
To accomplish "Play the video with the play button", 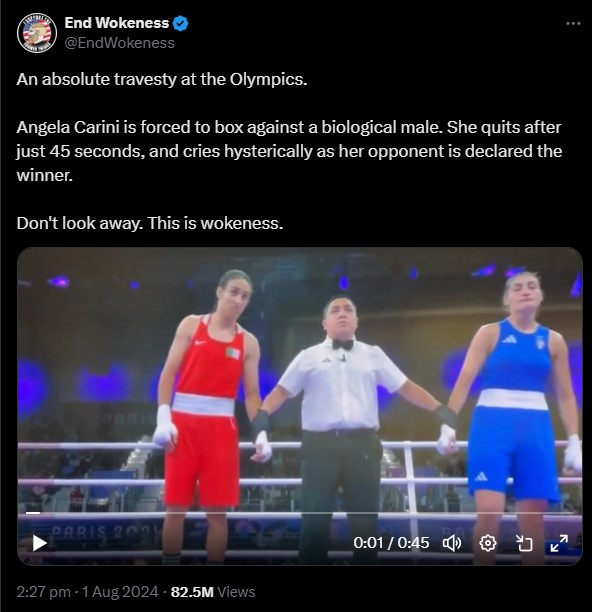I will (39, 543).
